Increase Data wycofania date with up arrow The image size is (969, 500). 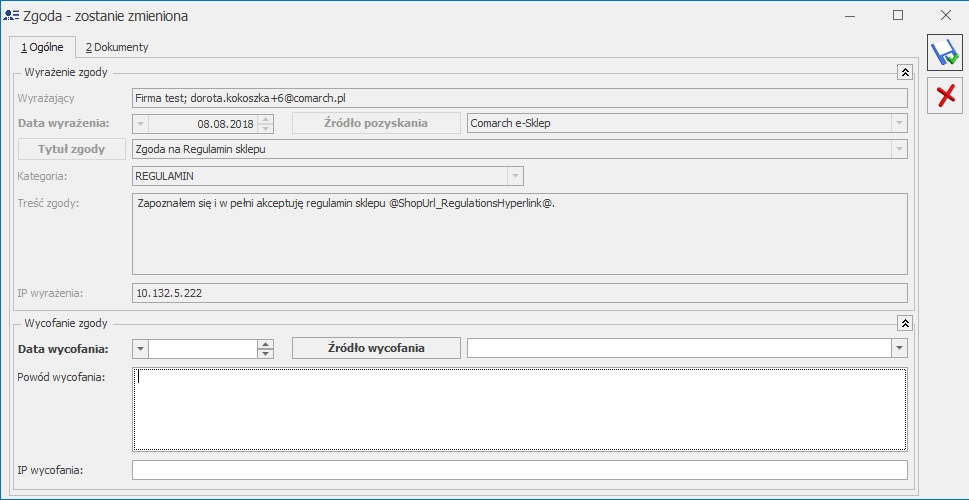point(265,344)
